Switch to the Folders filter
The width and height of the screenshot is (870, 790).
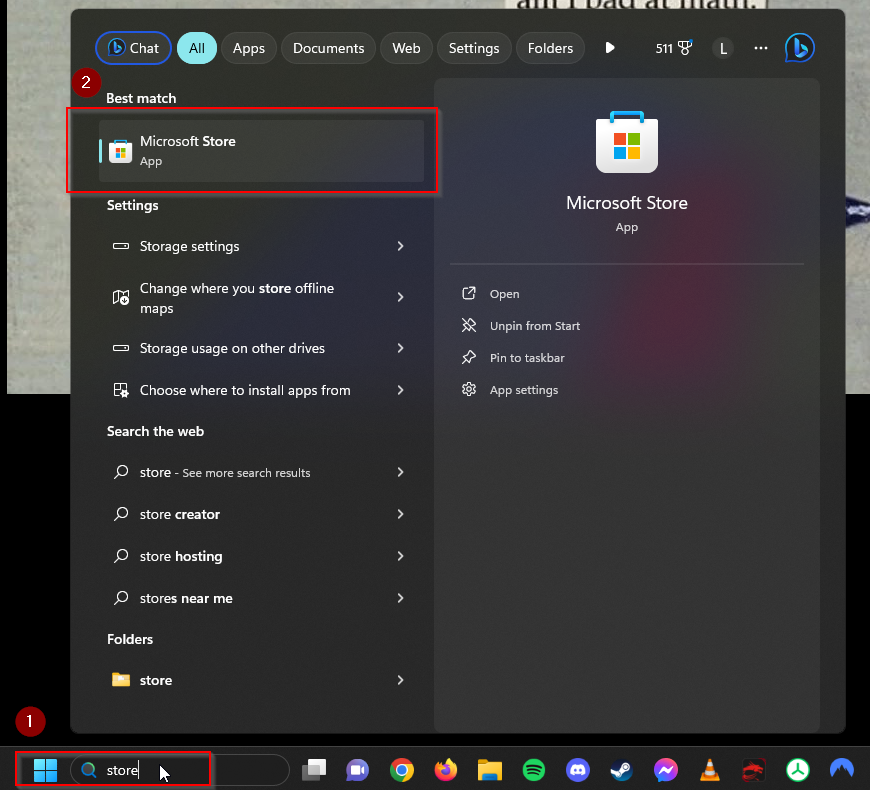[x=550, y=48]
